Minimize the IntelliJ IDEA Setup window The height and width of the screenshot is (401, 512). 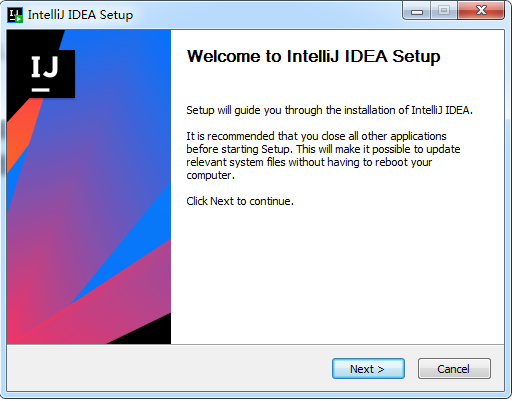(417, 11)
